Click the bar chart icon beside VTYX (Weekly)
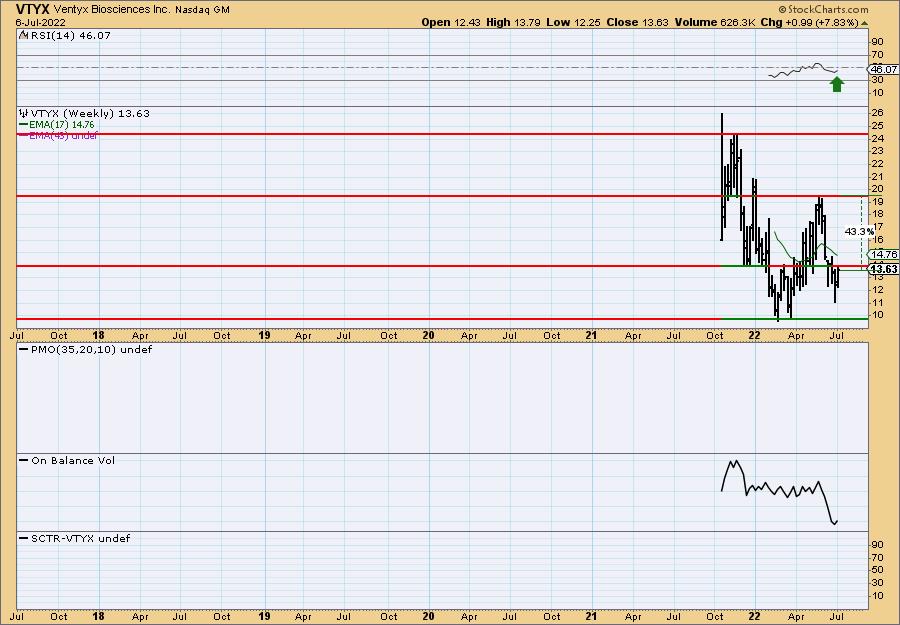900x625 pixels. pyautogui.click(x=24, y=113)
